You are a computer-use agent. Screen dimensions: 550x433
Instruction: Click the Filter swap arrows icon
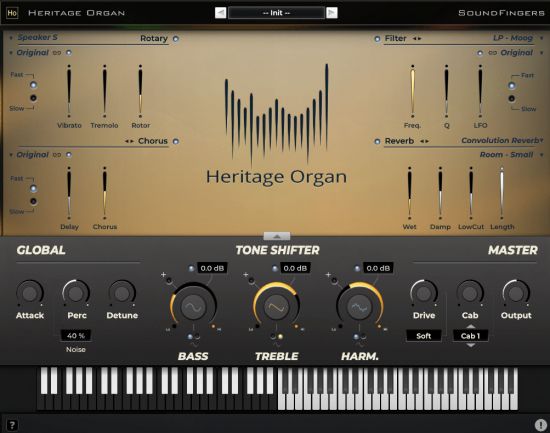point(417,38)
